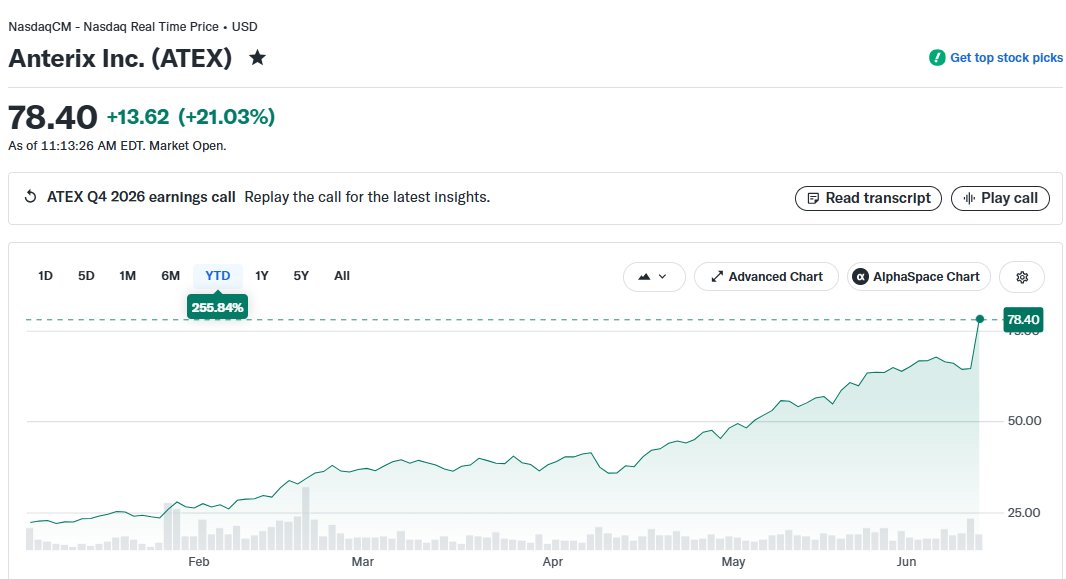
Task: Switch chart to 6M range
Action: click(170, 276)
